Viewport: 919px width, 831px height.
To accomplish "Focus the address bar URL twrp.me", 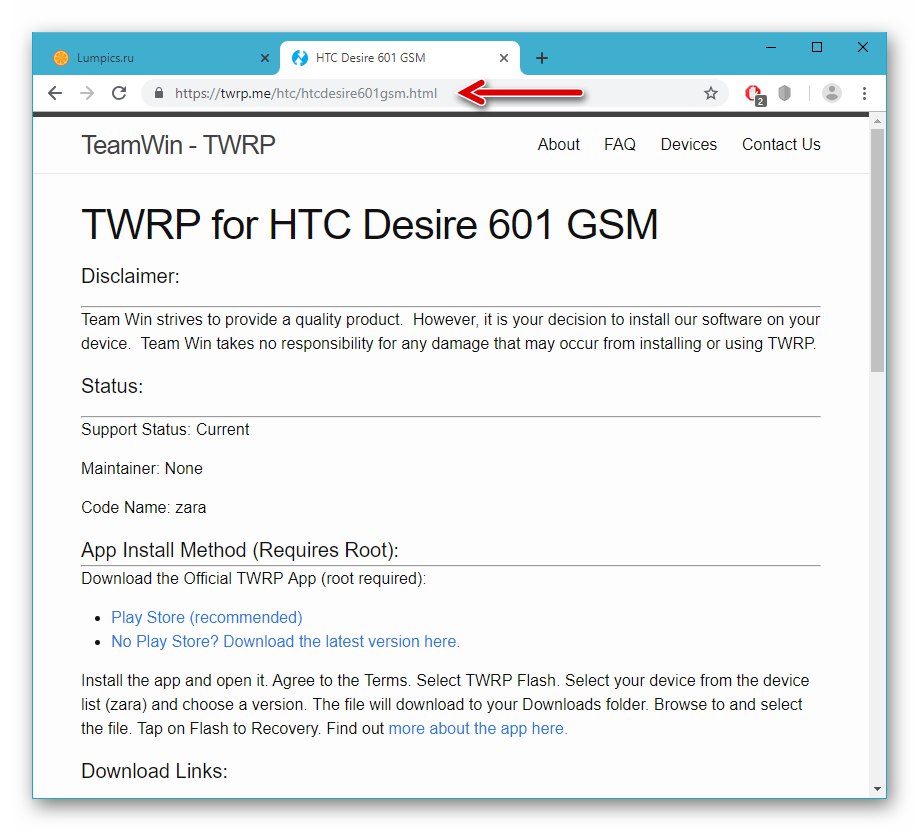I will pos(306,93).
